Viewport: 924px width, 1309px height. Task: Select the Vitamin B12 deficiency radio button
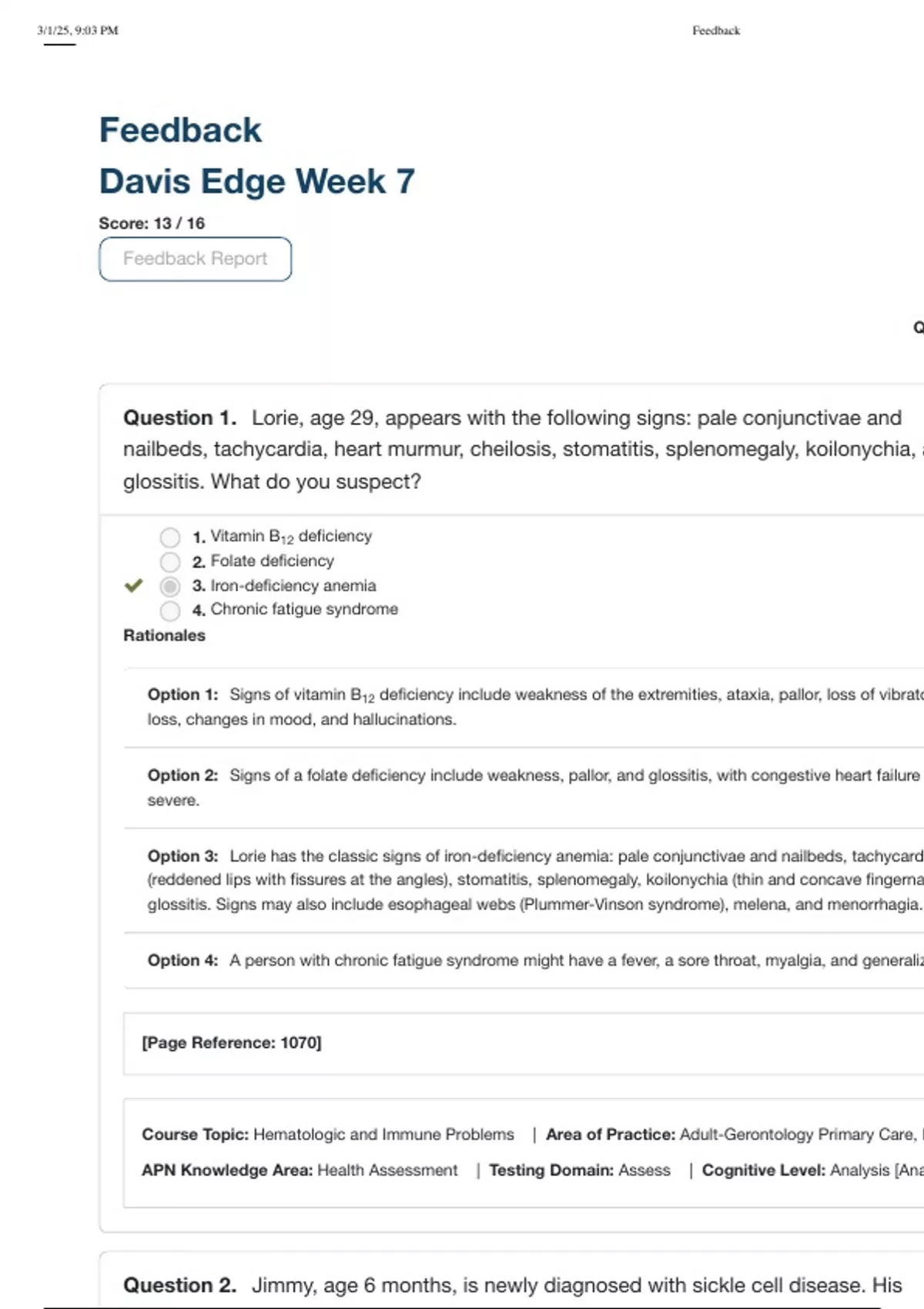(x=170, y=537)
